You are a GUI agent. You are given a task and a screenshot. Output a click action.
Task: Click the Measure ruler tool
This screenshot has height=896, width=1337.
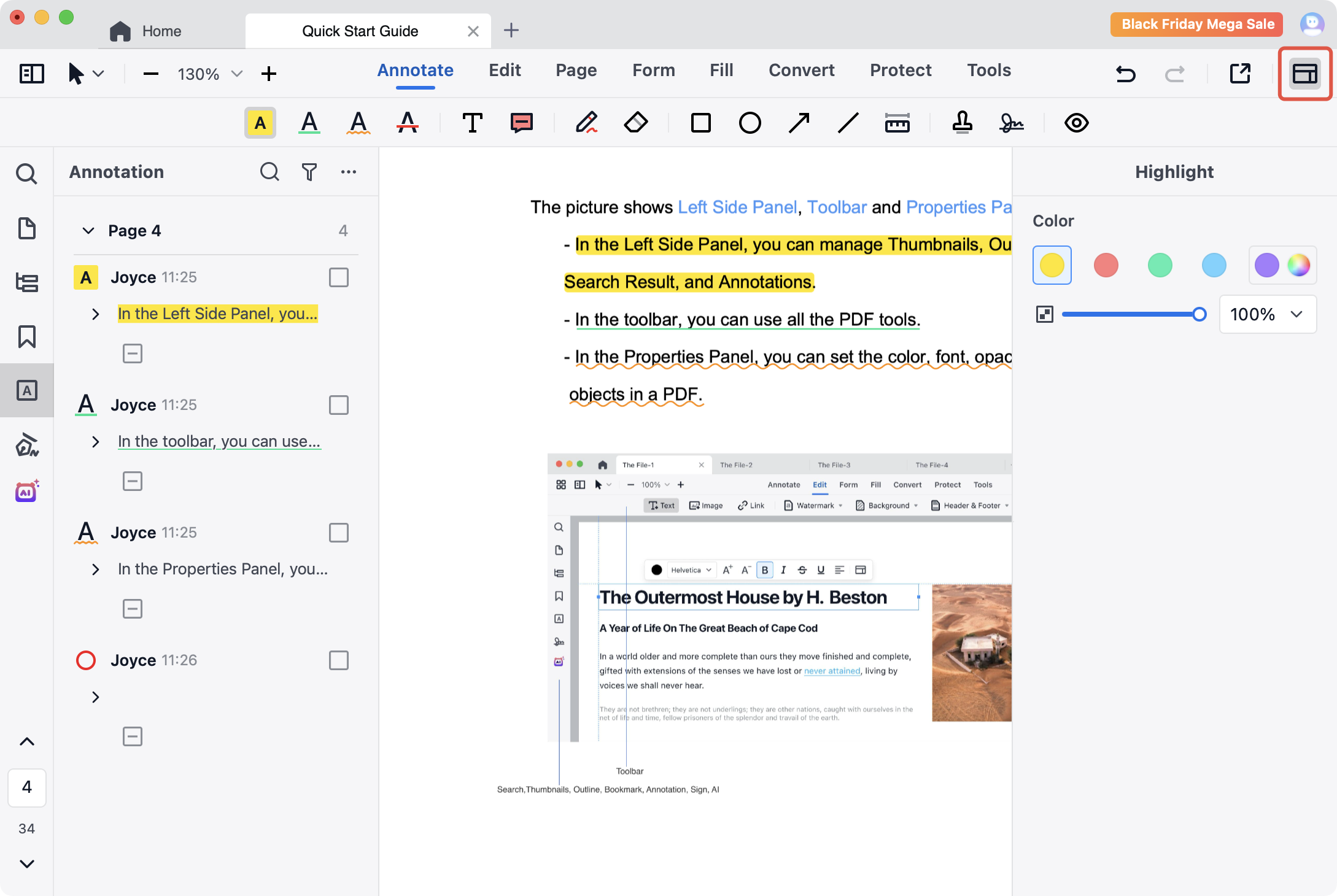pos(897,123)
